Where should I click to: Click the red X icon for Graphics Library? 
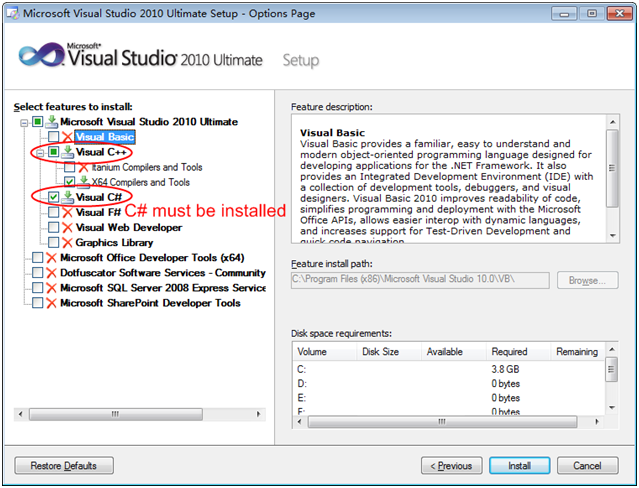click(x=67, y=243)
